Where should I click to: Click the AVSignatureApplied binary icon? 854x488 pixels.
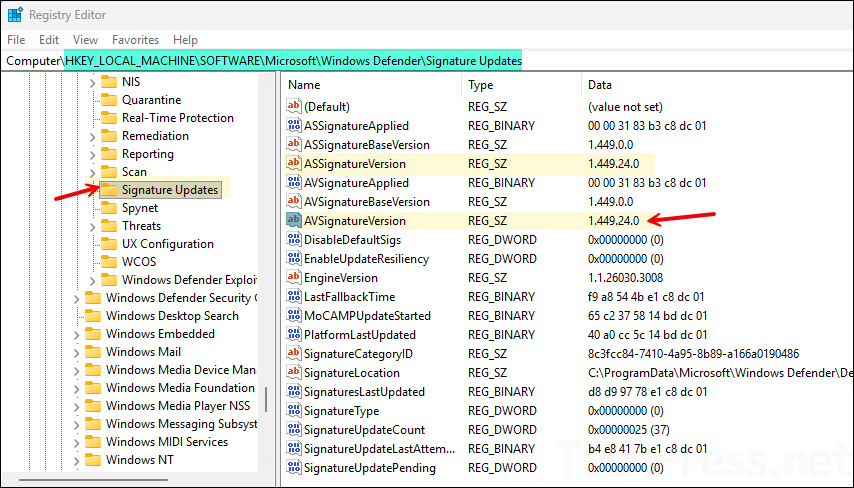point(294,182)
